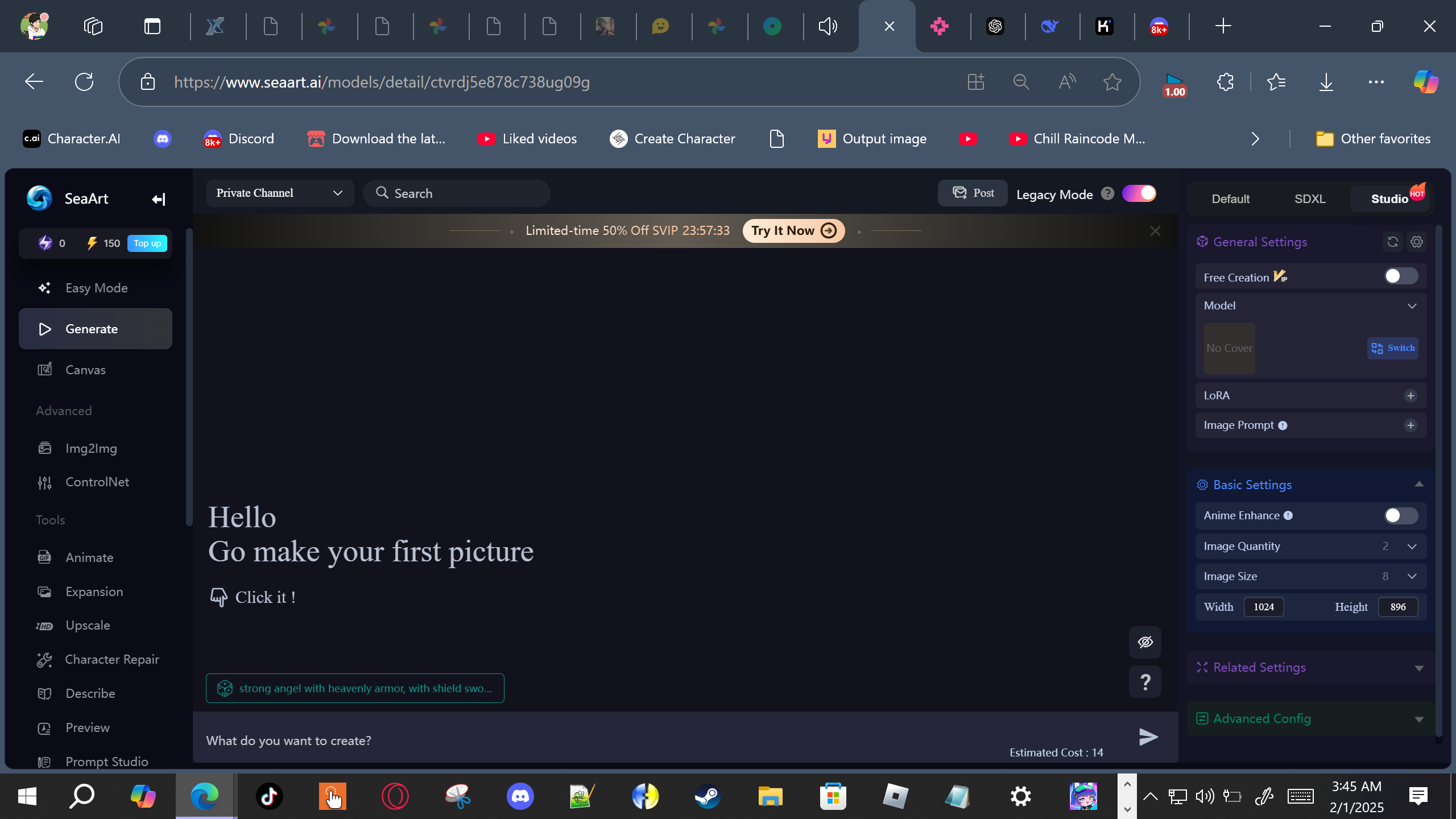Open the General Settings gear icon
This screenshot has height=819, width=1456.
click(1417, 242)
